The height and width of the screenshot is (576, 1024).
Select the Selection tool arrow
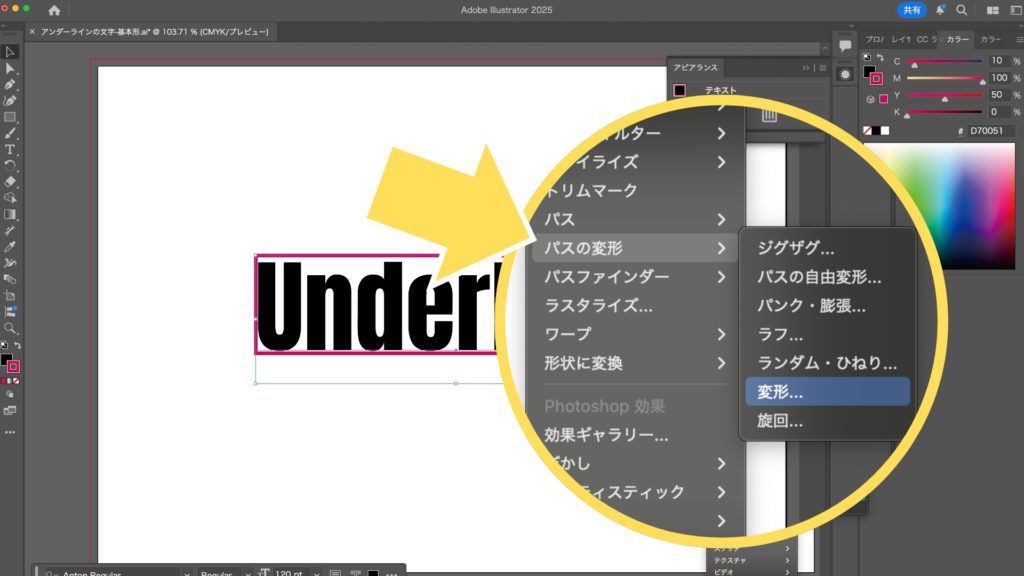click(x=10, y=51)
